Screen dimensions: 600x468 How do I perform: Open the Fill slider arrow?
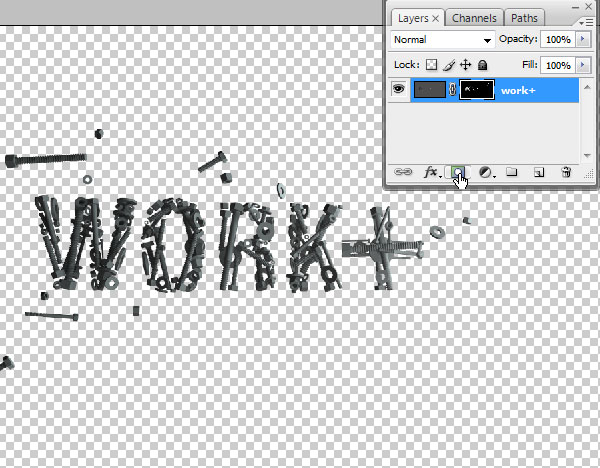(583, 65)
